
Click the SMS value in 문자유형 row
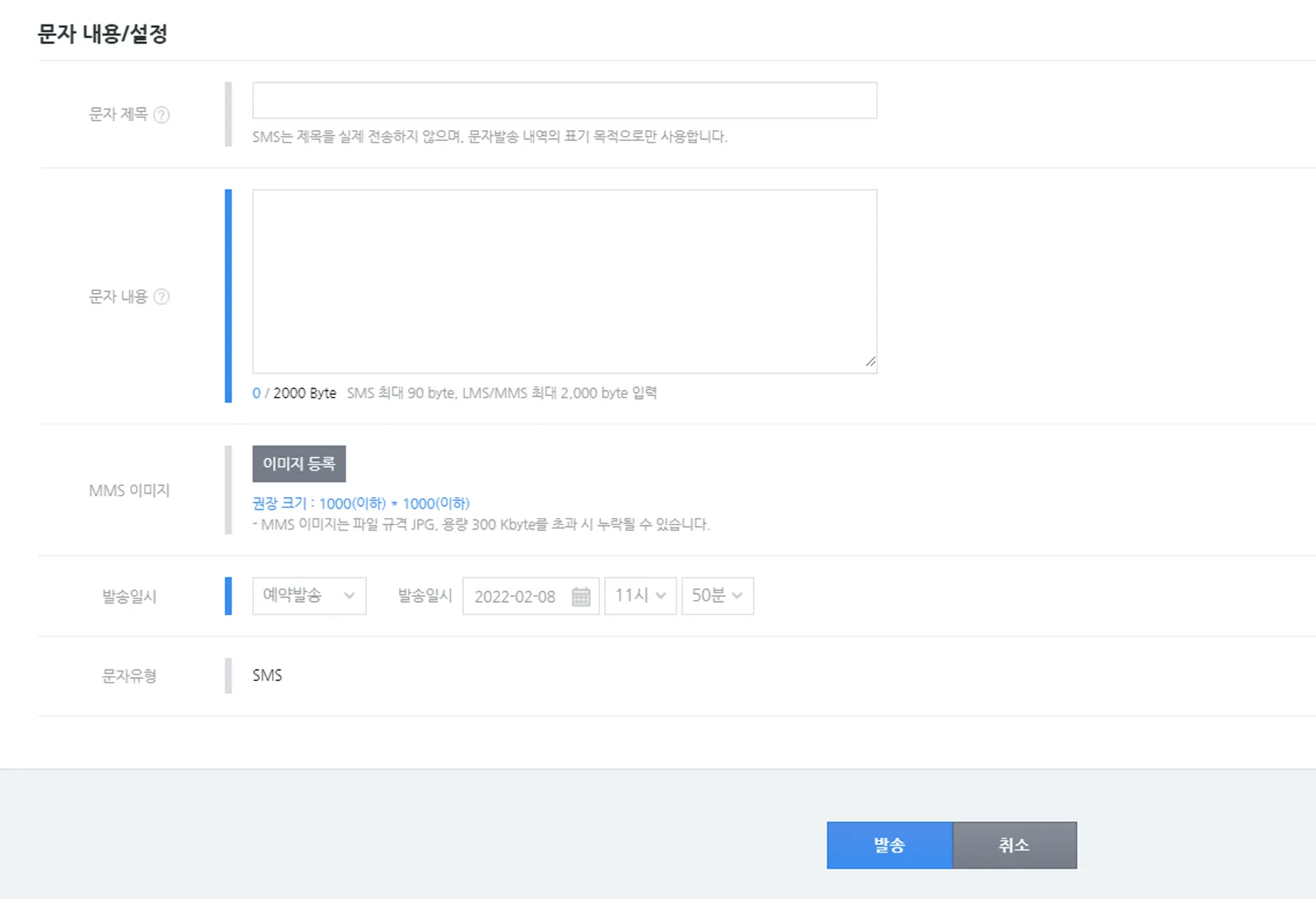click(x=267, y=675)
